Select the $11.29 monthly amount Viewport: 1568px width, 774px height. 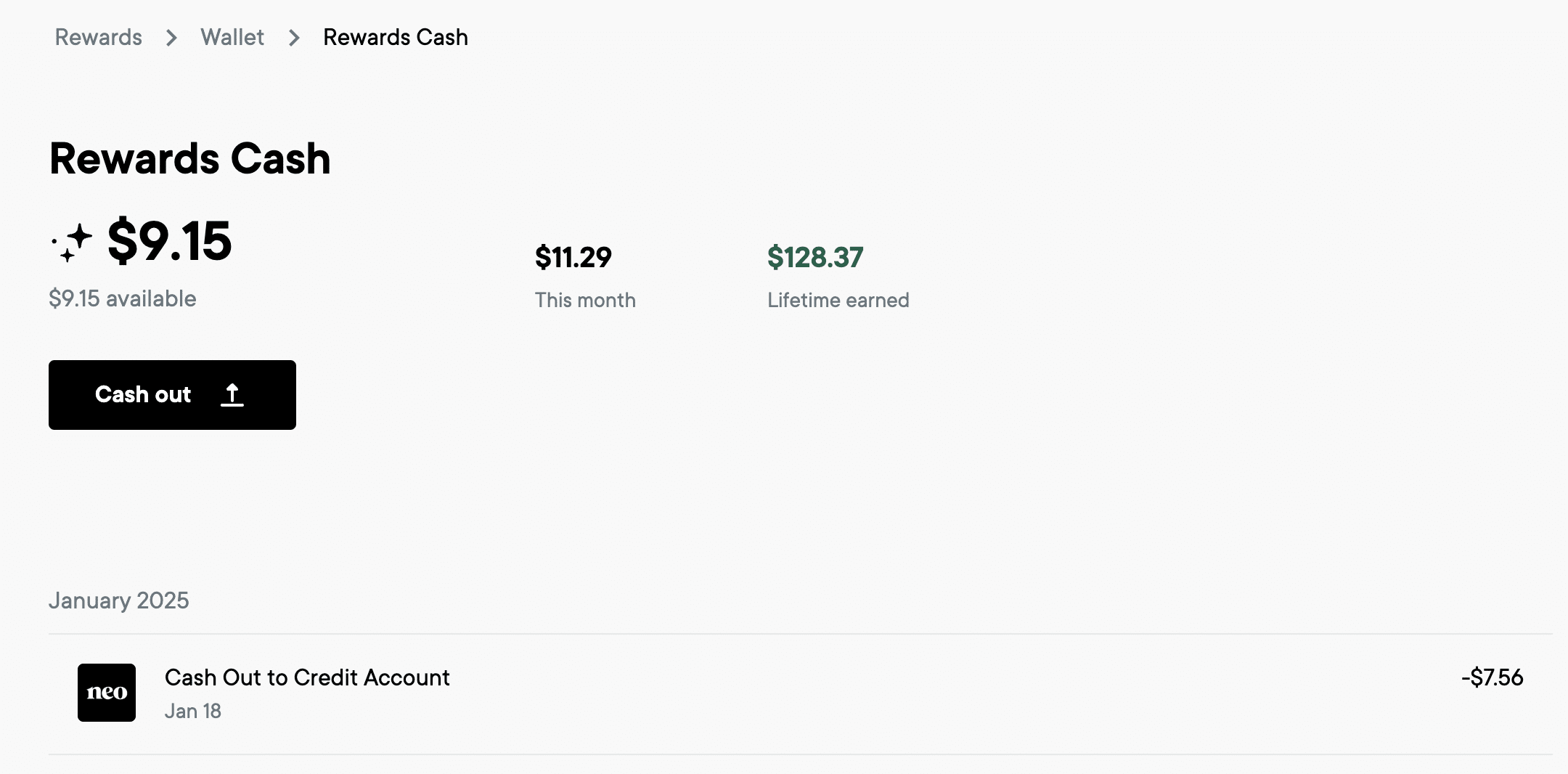pos(573,257)
